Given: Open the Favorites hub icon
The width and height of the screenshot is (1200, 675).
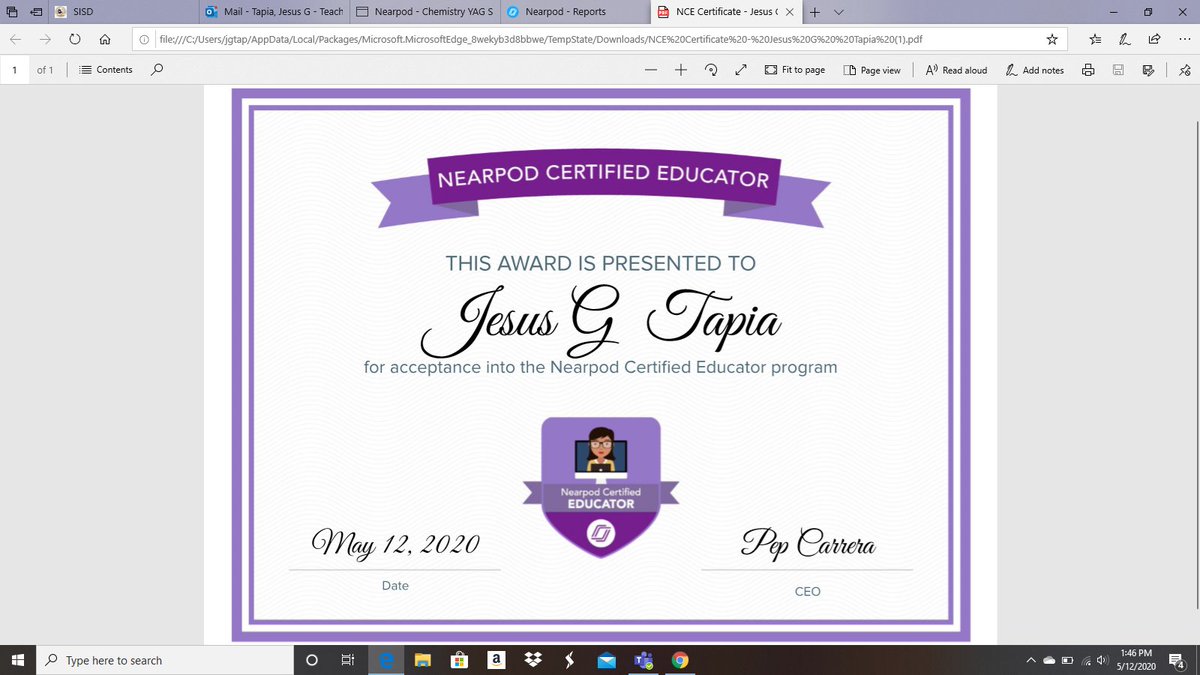Looking at the screenshot, I should click(1095, 39).
